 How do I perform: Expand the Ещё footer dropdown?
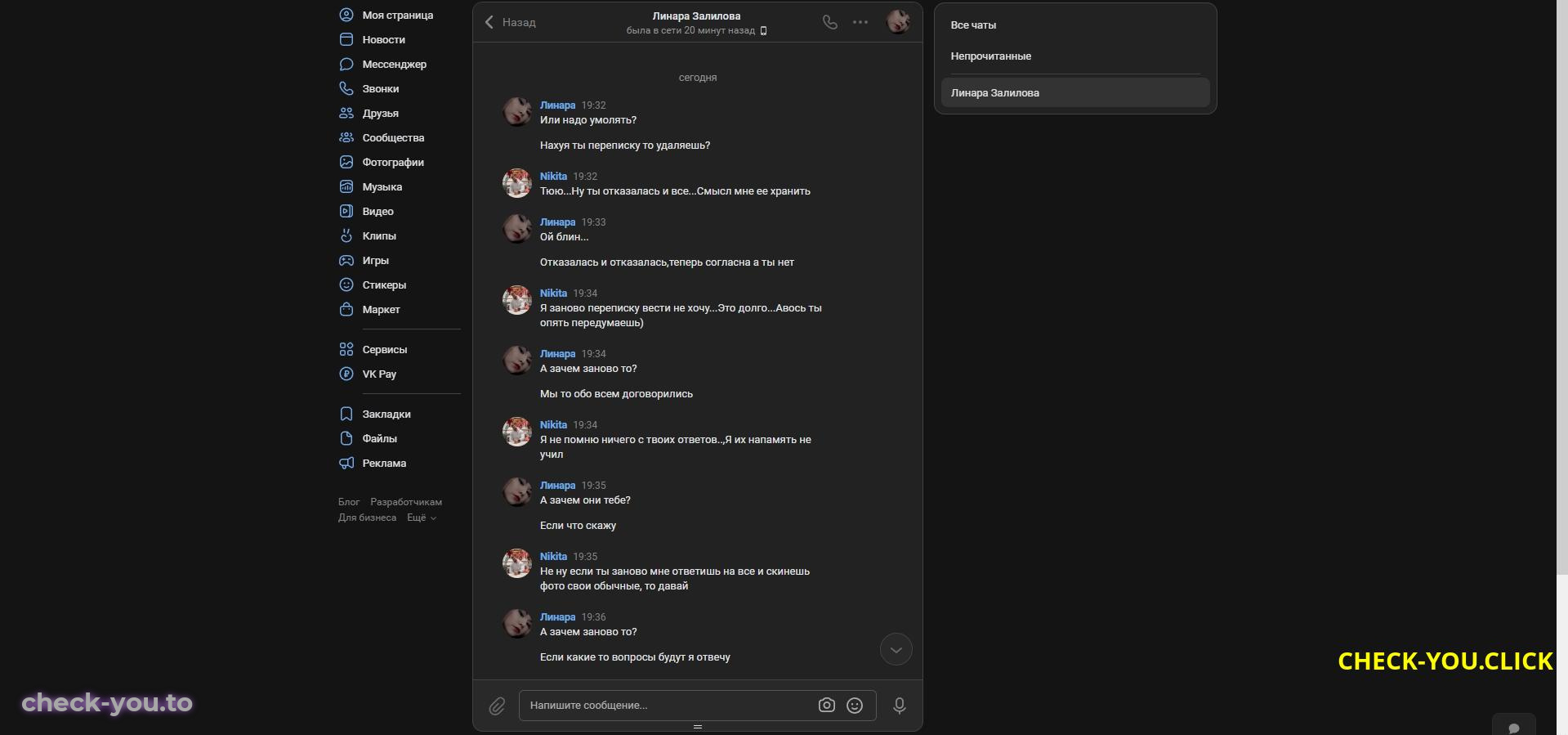(422, 518)
